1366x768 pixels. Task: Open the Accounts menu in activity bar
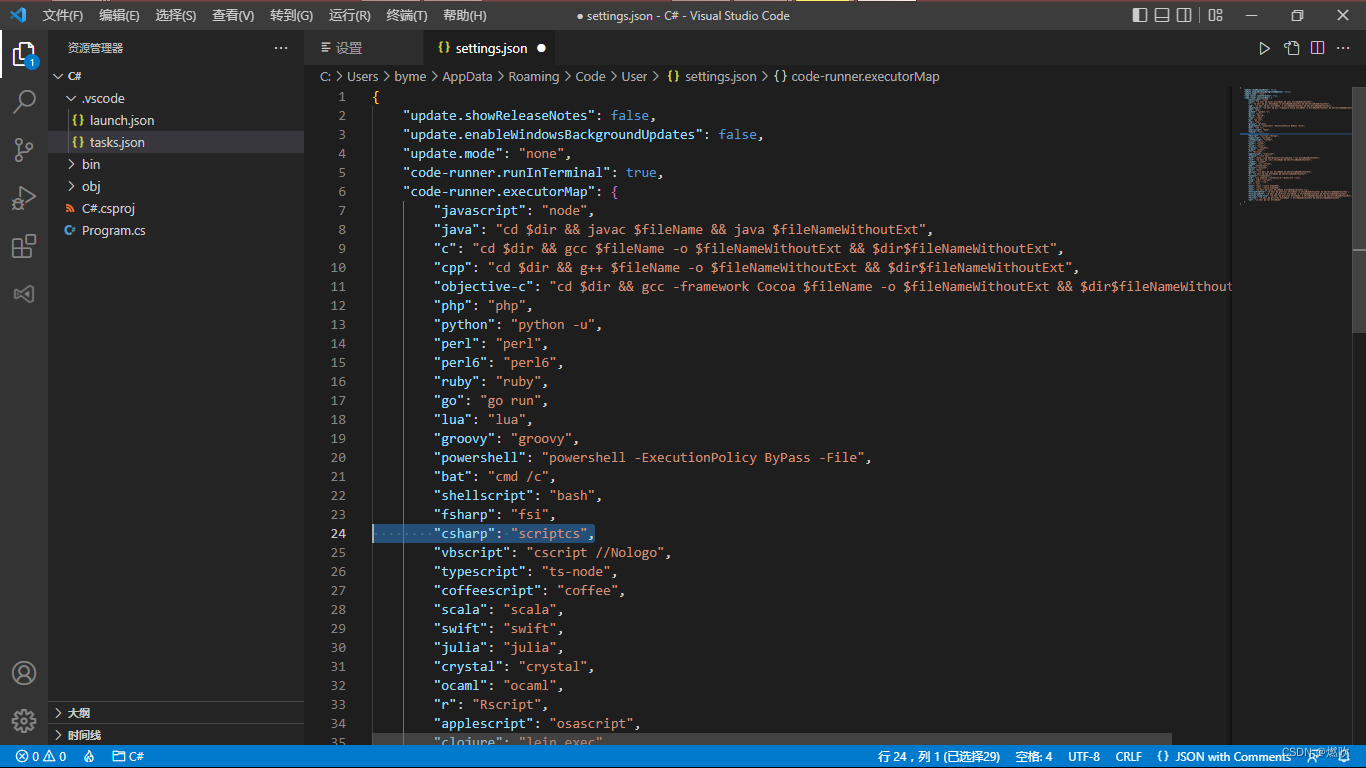pyautogui.click(x=24, y=673)
